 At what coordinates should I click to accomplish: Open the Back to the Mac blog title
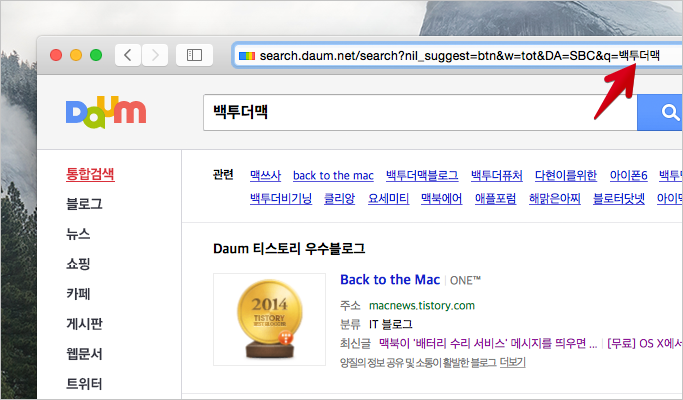coord(390,279)
